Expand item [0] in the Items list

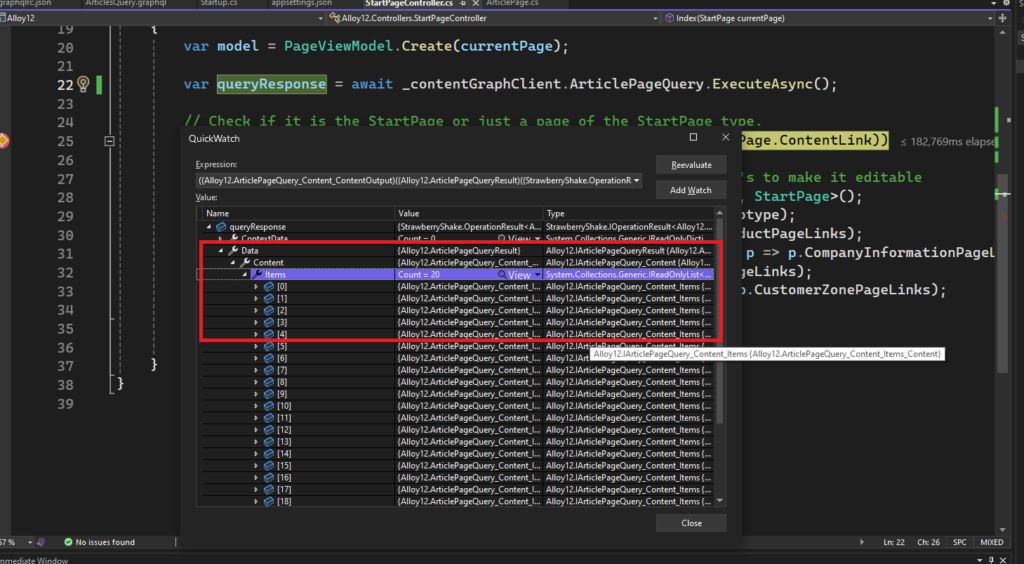point(256,287)
